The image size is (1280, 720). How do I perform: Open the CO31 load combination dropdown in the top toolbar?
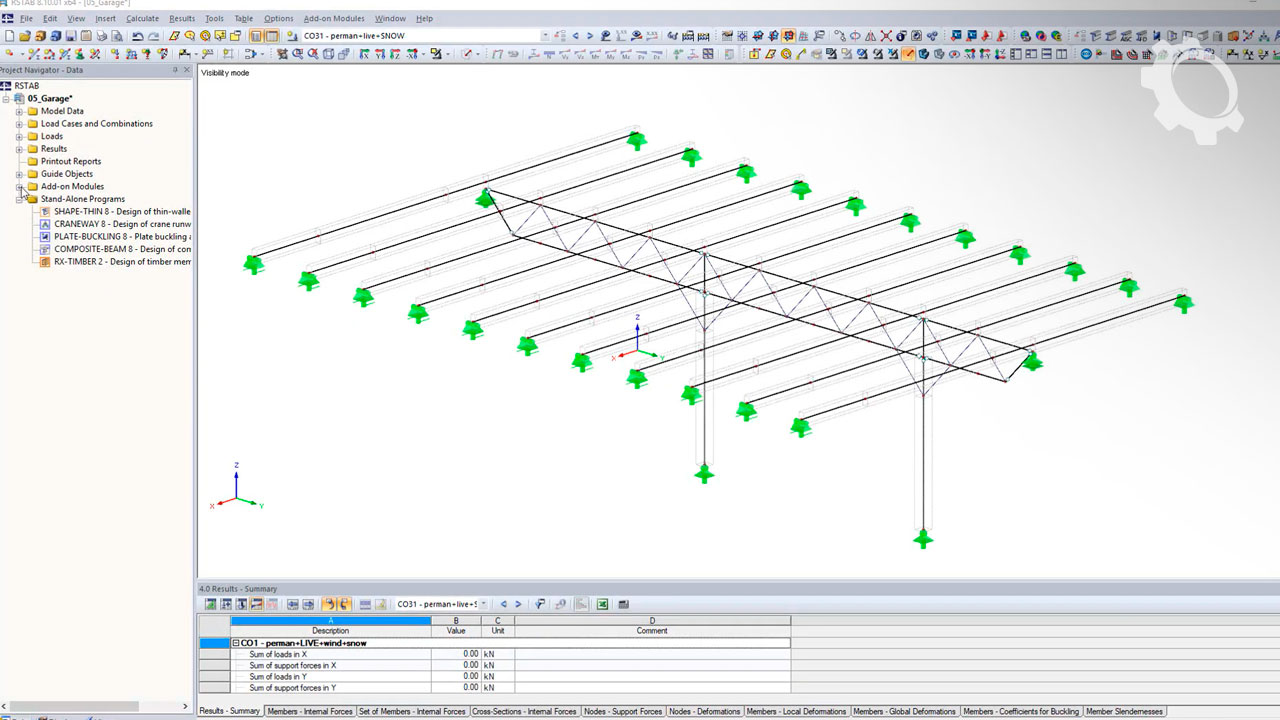[x=545, y=36]
